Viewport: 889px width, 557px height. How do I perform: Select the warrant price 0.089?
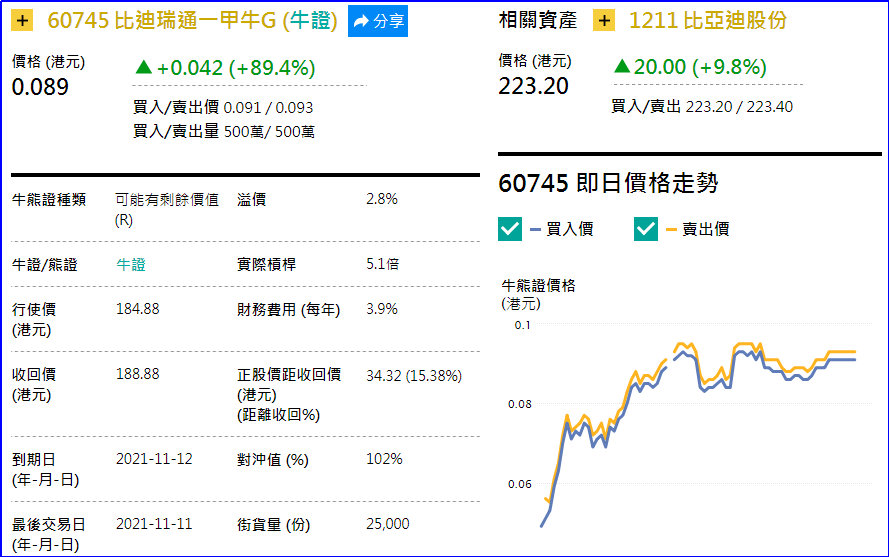40,87
